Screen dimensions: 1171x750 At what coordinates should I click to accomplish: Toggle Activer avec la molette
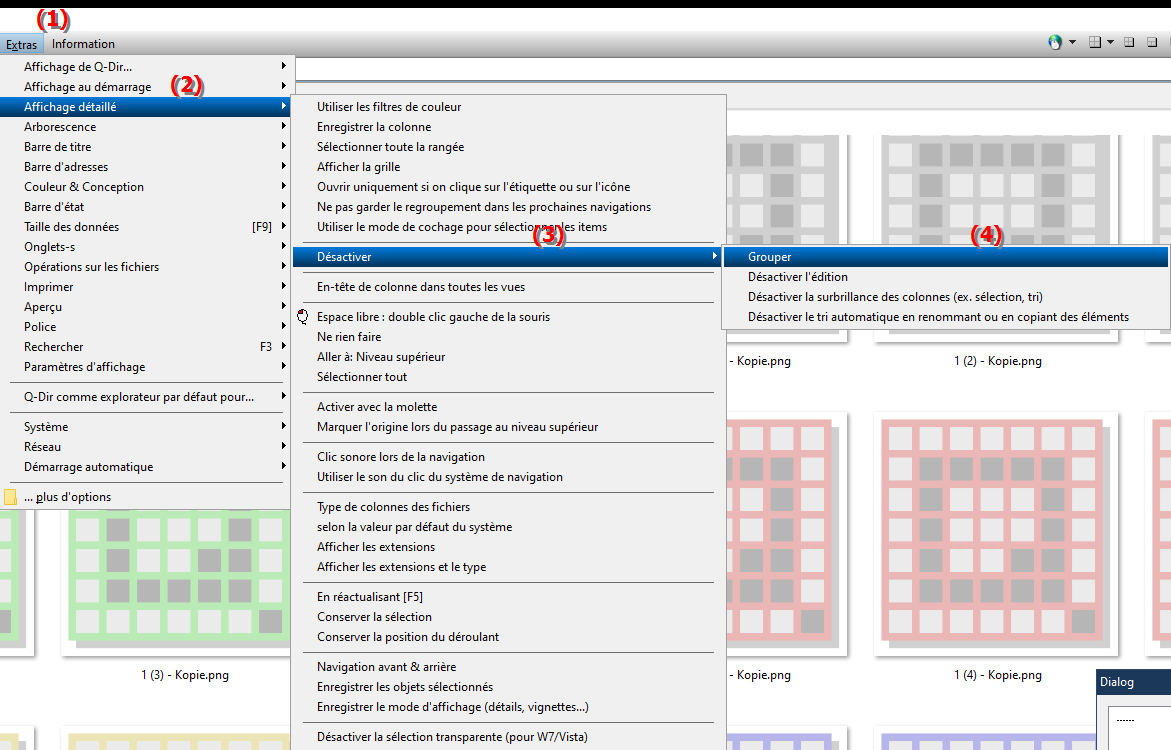click(x=507, y=408)
